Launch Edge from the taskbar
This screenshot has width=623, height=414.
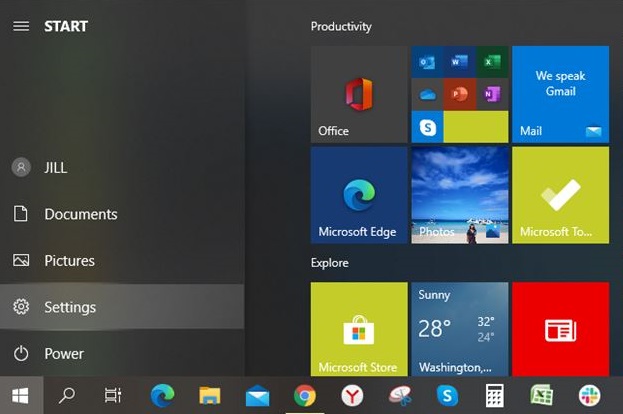pos(162,395)
